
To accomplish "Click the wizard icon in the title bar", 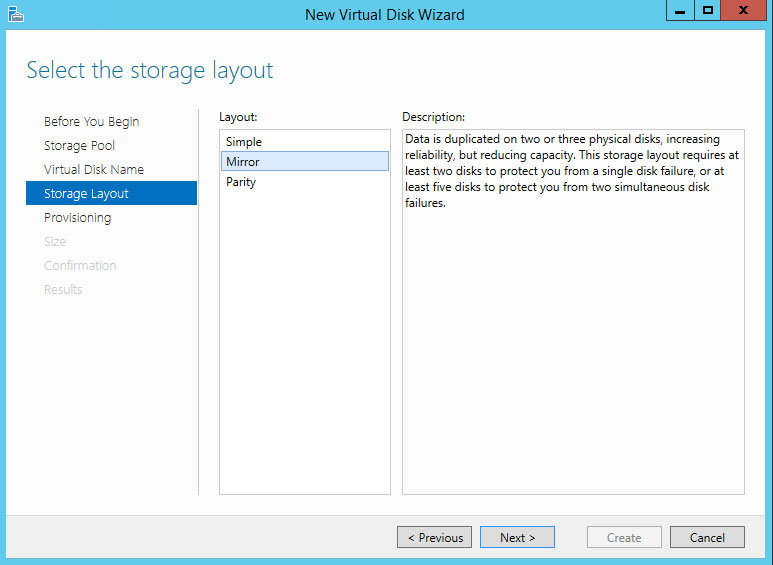I will (15, 14).
